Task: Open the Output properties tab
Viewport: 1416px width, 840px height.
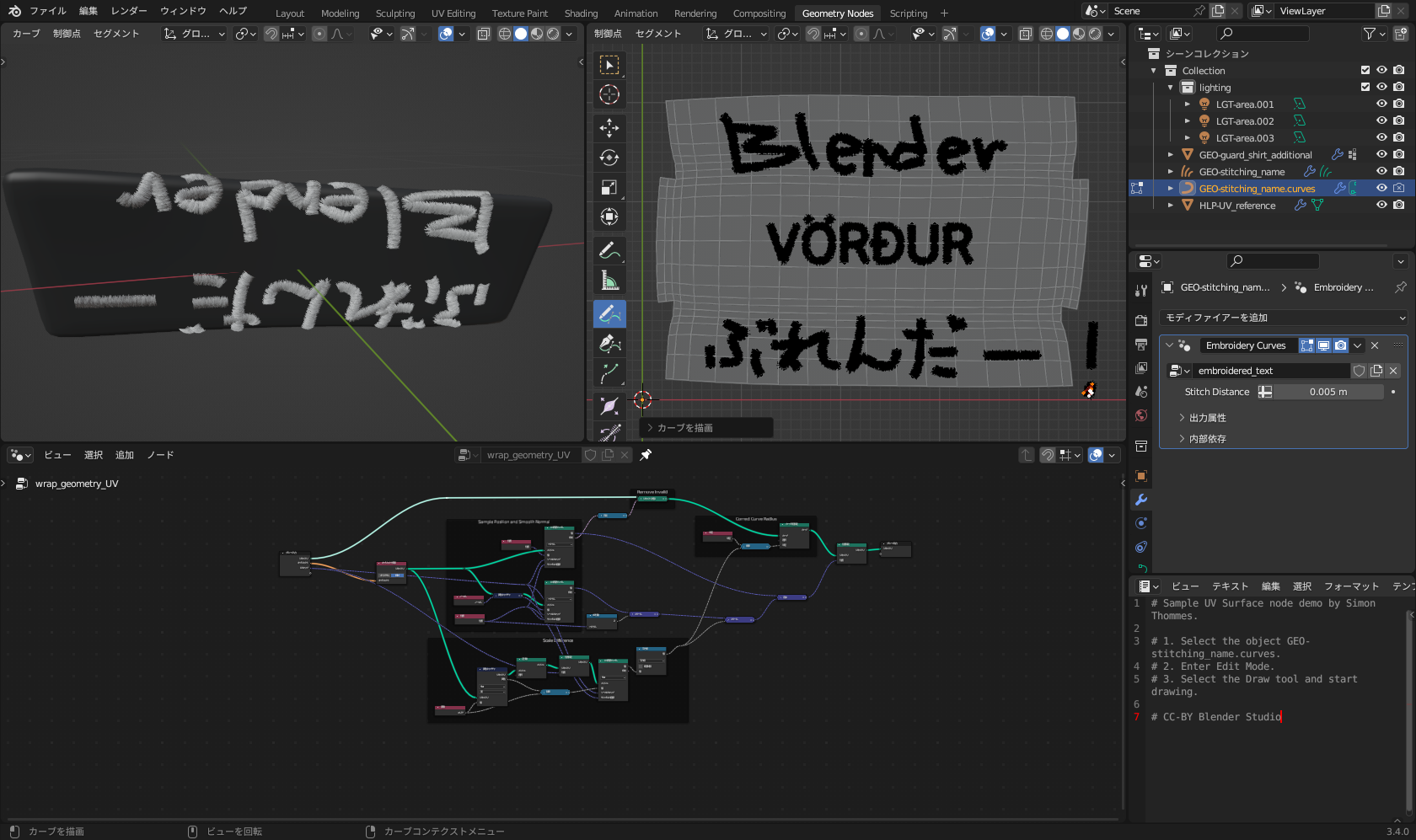Action: [1141, 345]
